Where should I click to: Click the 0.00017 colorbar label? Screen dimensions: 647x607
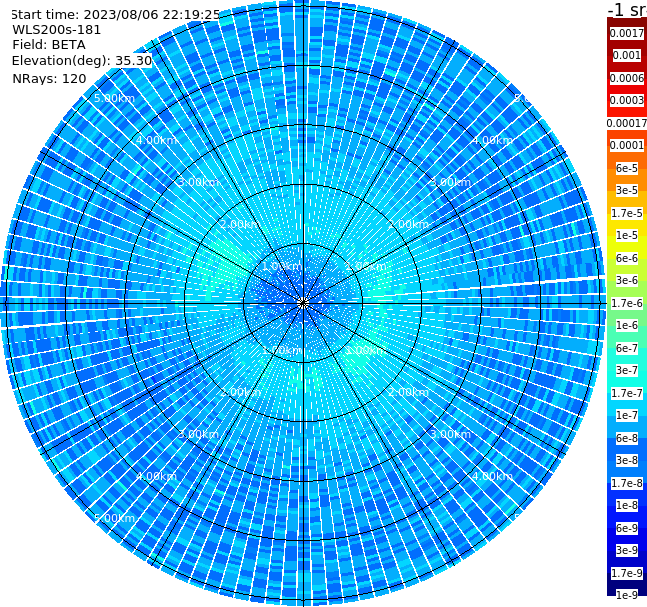[x=627, y=123]
